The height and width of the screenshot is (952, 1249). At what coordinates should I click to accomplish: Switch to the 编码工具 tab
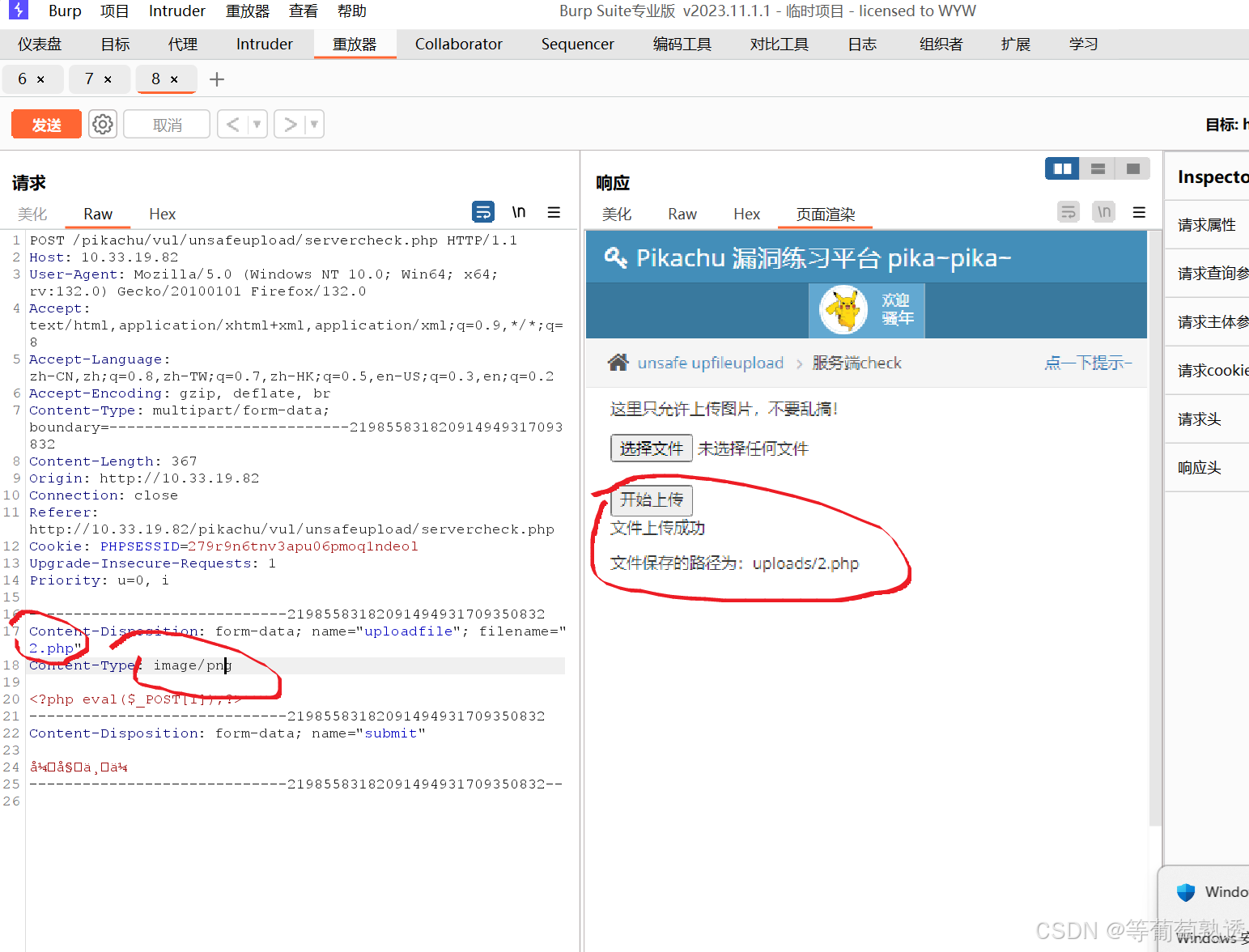pyautogui.click(x=682, y=44)
